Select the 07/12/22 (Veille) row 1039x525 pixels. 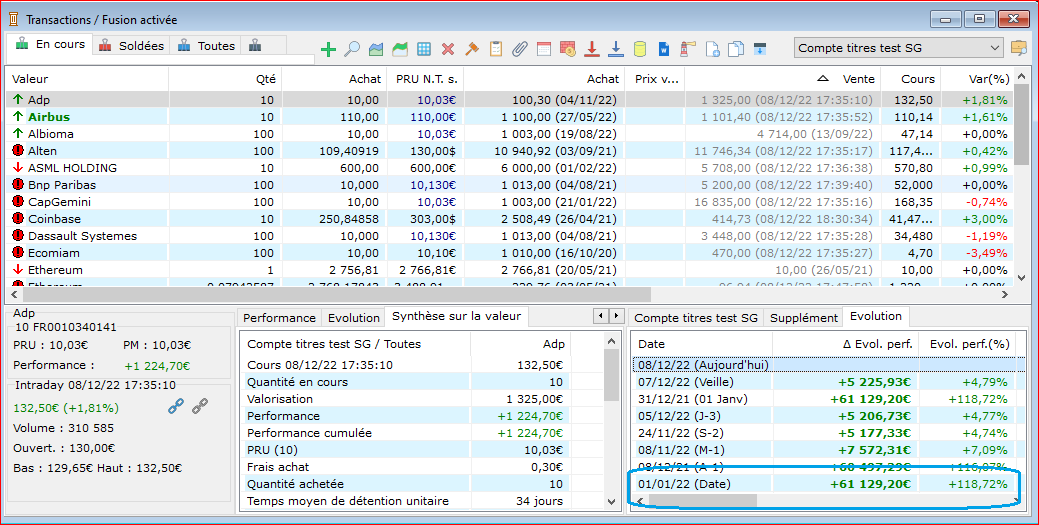click(x=824, y=382)
